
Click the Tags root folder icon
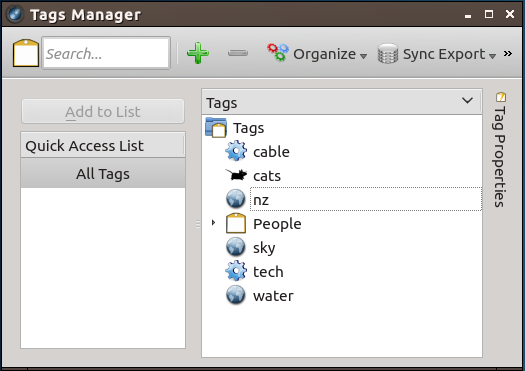(x=216, y=127)
